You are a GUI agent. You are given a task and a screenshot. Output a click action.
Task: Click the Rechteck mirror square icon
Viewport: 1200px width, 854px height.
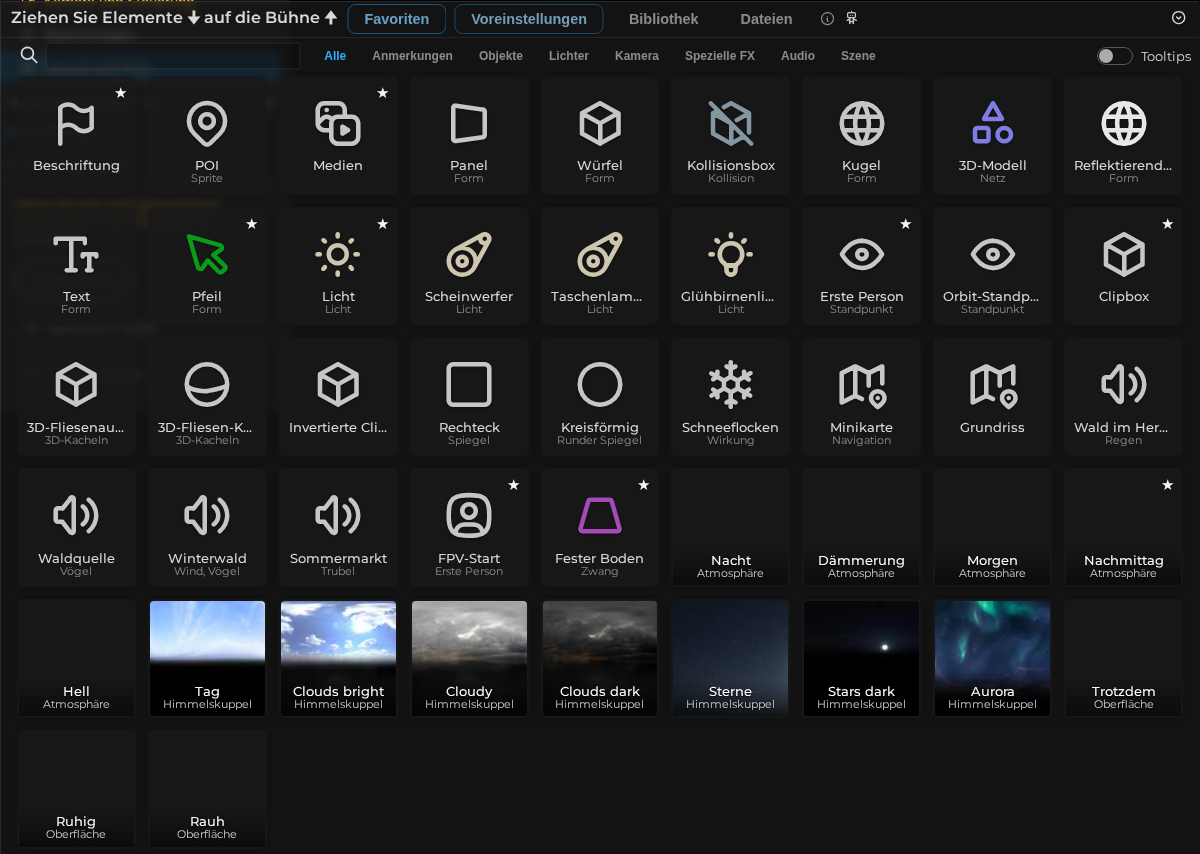(x=469, y=385)
